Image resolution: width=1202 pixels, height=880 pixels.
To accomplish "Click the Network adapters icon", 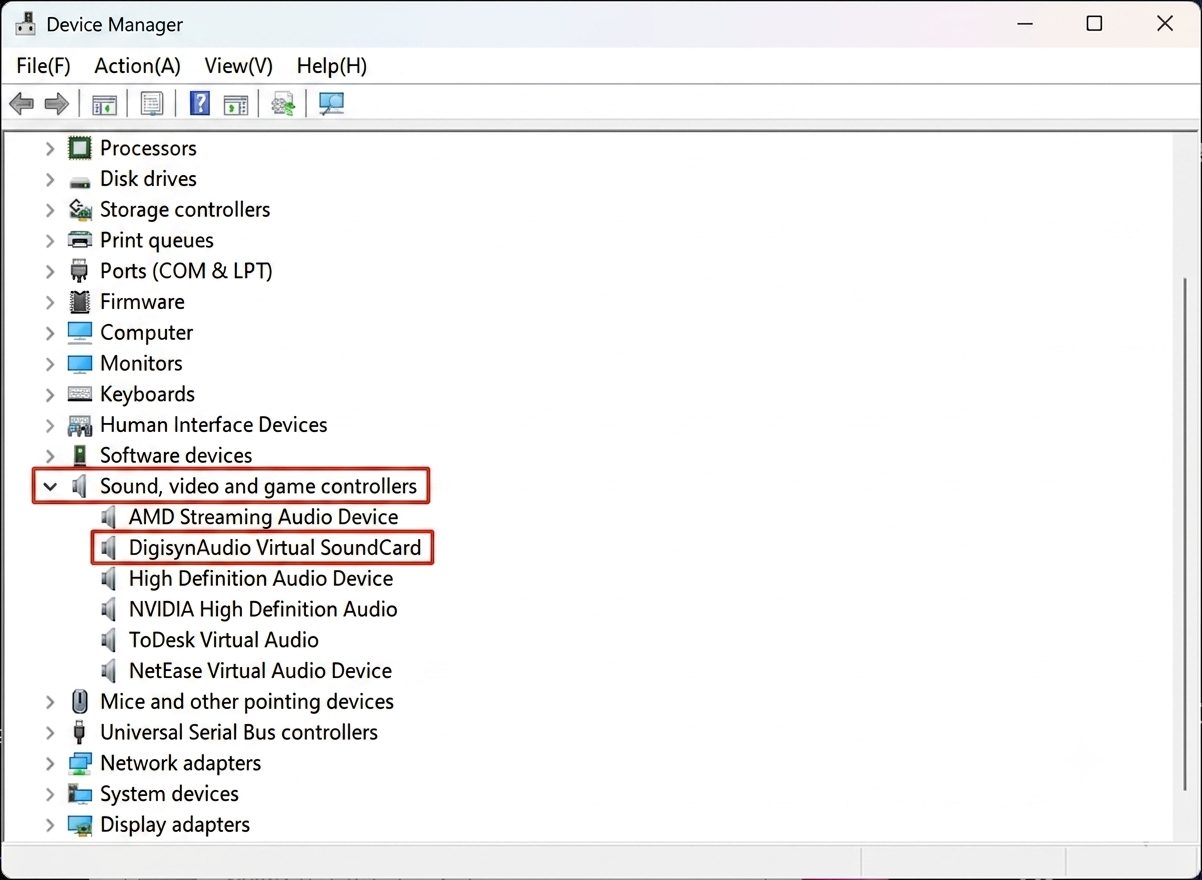I will 79,763.
